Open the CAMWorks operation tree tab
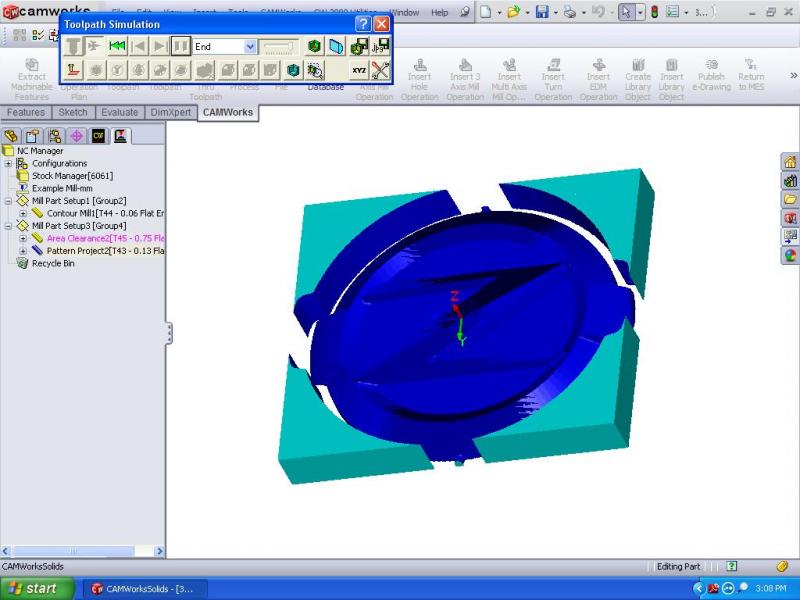Image resolution: width=800 pixels, height=600 pixels. tap(120, 136)
